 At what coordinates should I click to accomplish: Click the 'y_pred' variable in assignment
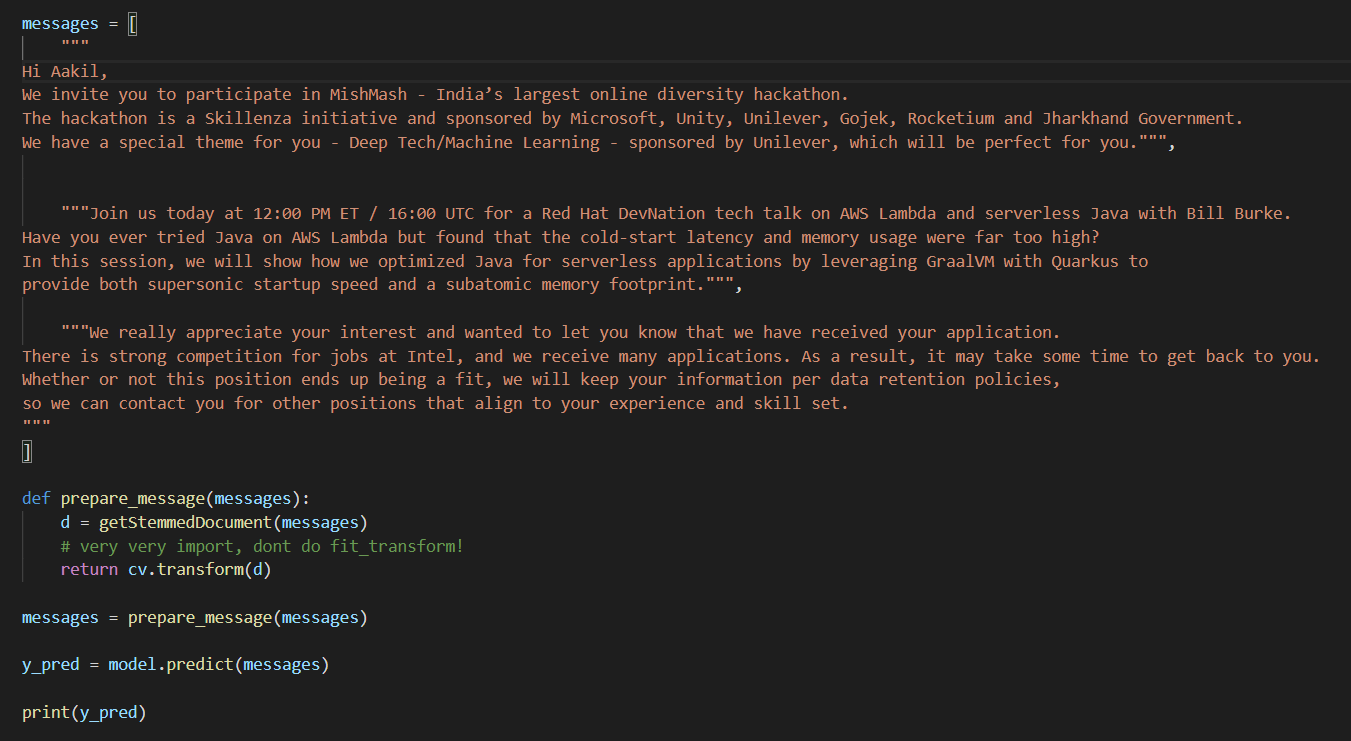[x=51, y=665]
